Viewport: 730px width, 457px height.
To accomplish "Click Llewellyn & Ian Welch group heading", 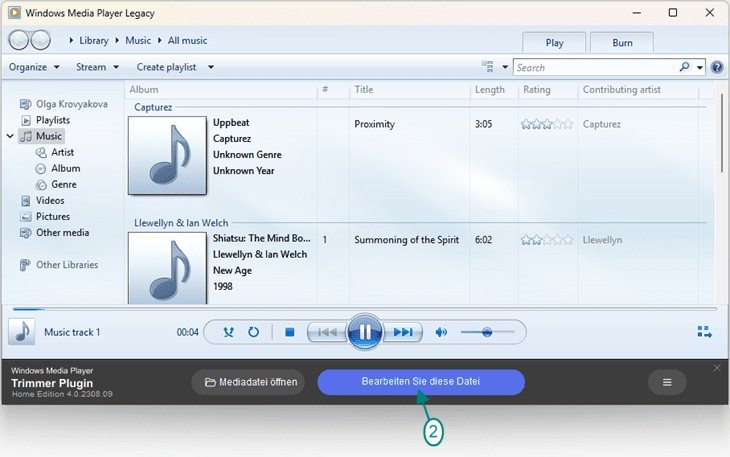I will click(181, 223).
